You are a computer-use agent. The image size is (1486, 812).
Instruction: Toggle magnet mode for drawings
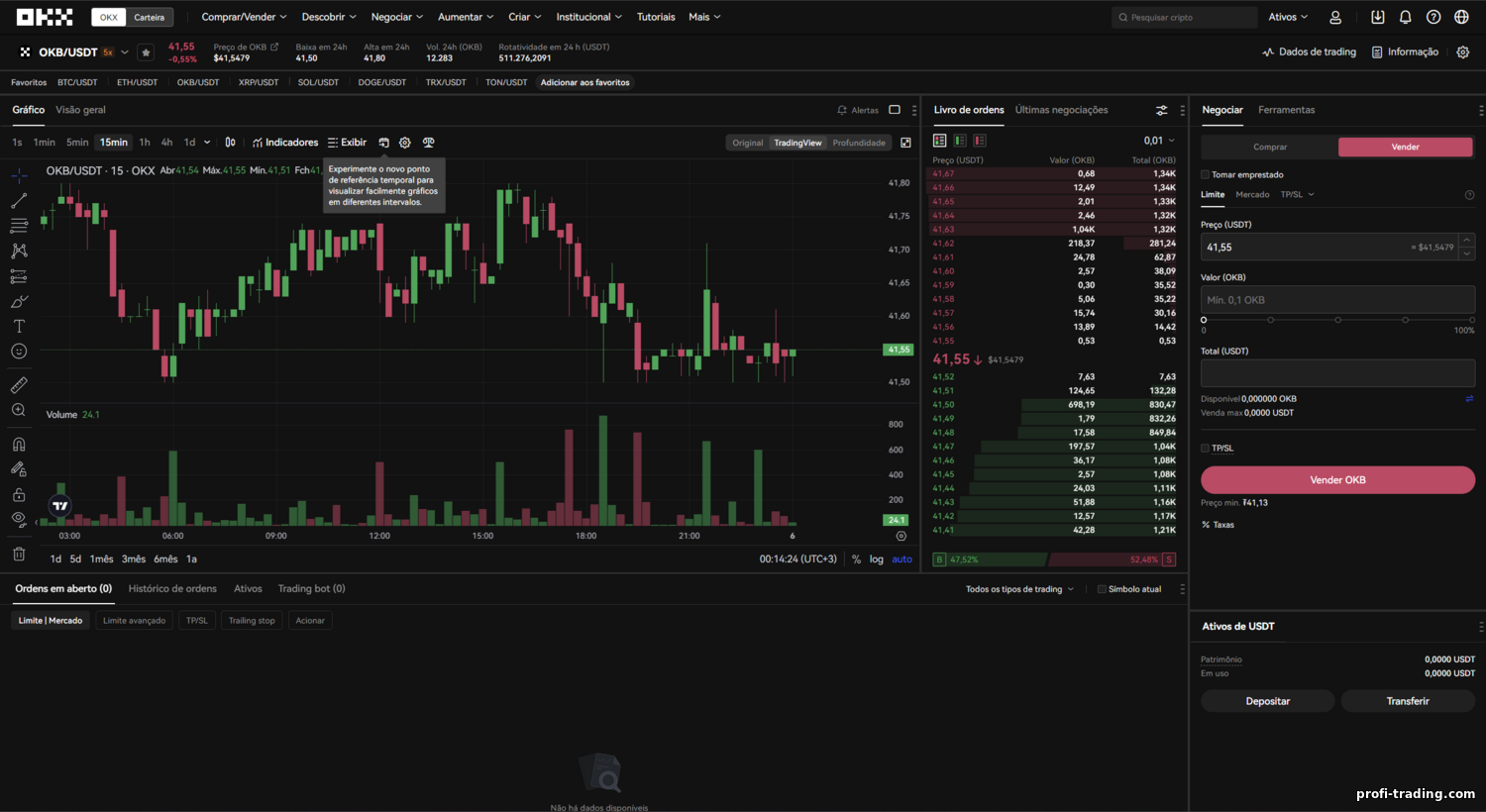tap(19, 444)
